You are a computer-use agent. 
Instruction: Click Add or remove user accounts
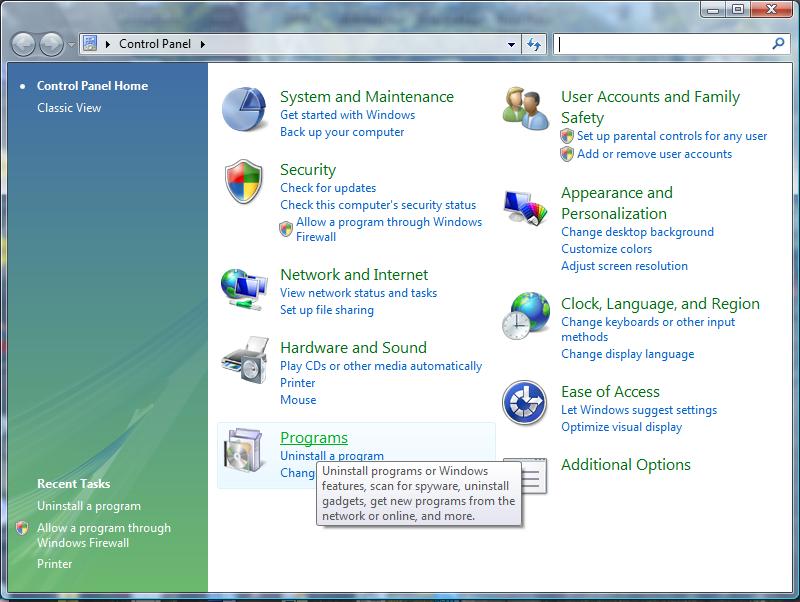click(654, 154)
